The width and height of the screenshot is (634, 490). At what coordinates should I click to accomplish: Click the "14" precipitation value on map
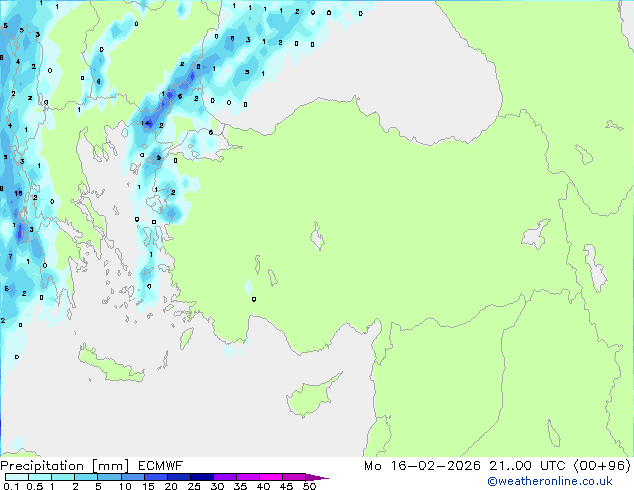click(x=145, y=123)
